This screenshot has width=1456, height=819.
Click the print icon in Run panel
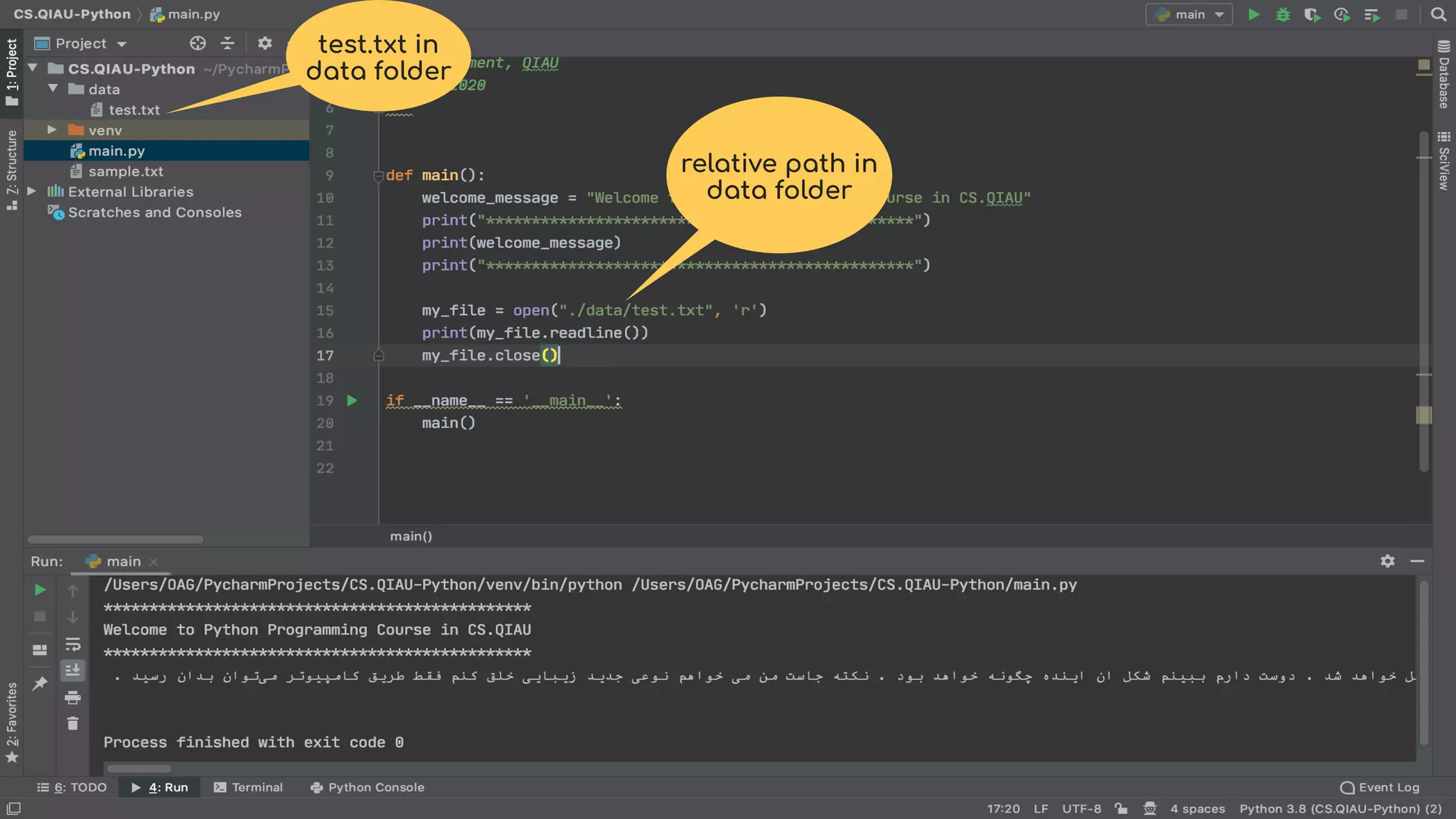(x=73, y=697)
